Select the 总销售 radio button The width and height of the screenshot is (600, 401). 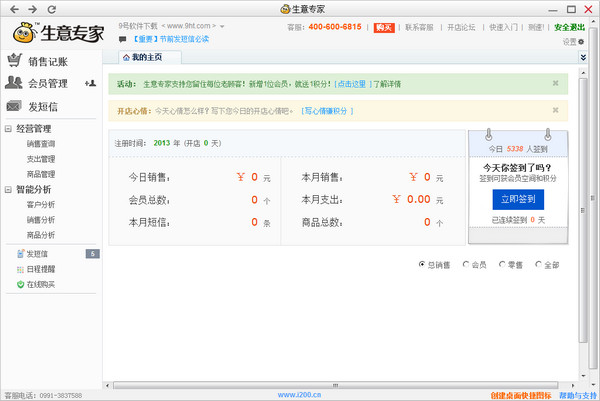pos(422,265)
